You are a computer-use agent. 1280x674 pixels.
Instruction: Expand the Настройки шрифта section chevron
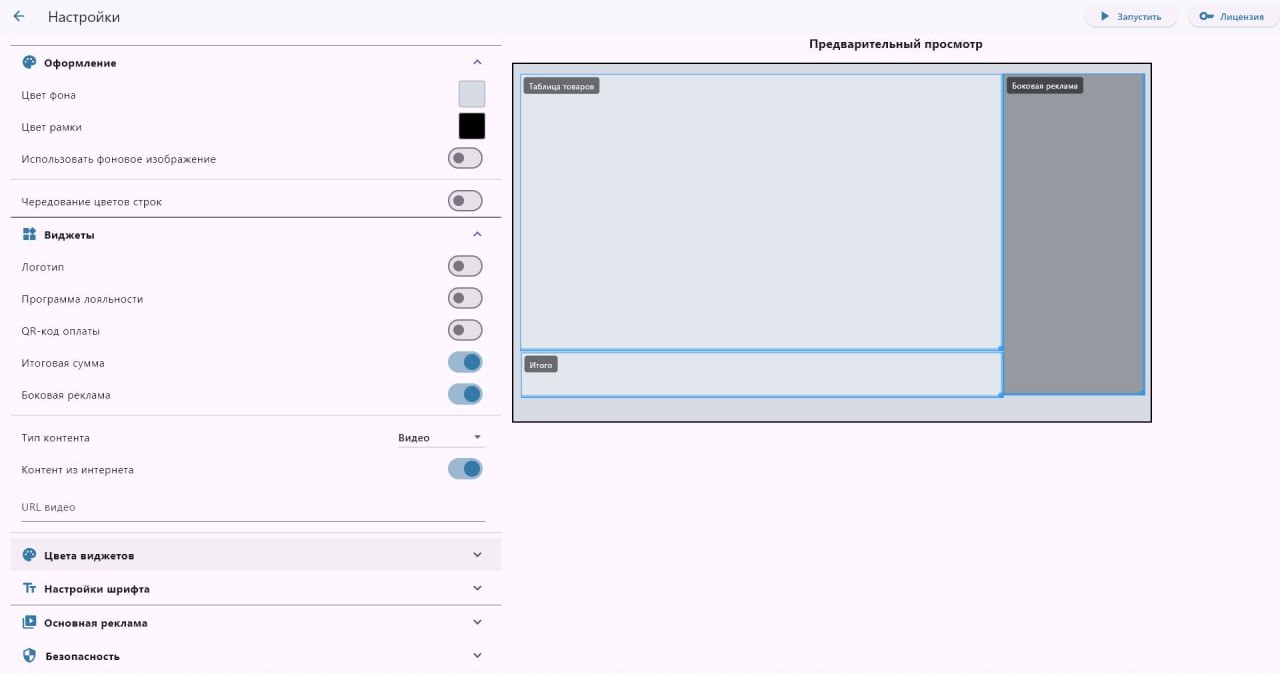click(477, 588)
